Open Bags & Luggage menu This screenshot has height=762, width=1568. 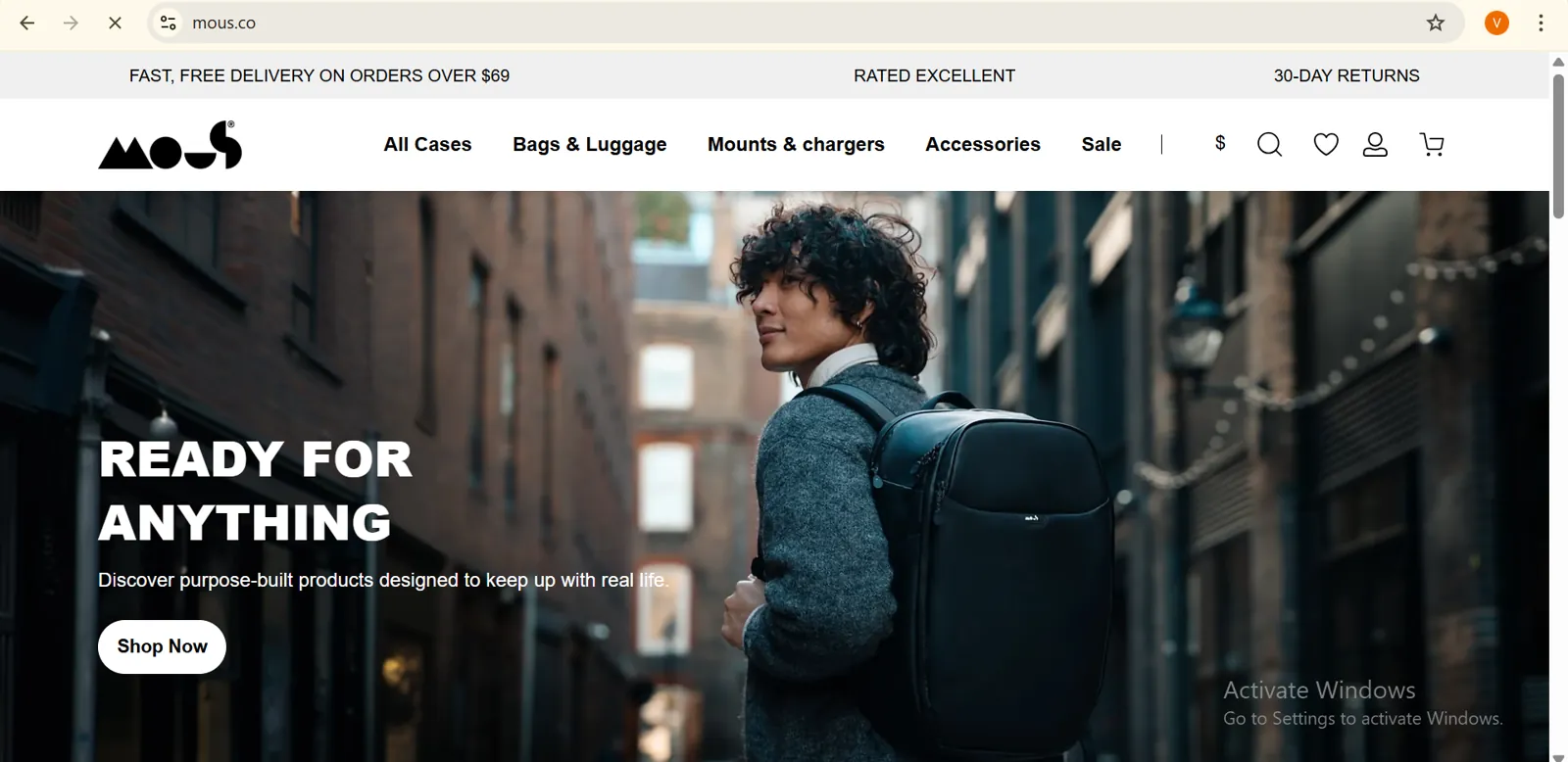point(590,145)
